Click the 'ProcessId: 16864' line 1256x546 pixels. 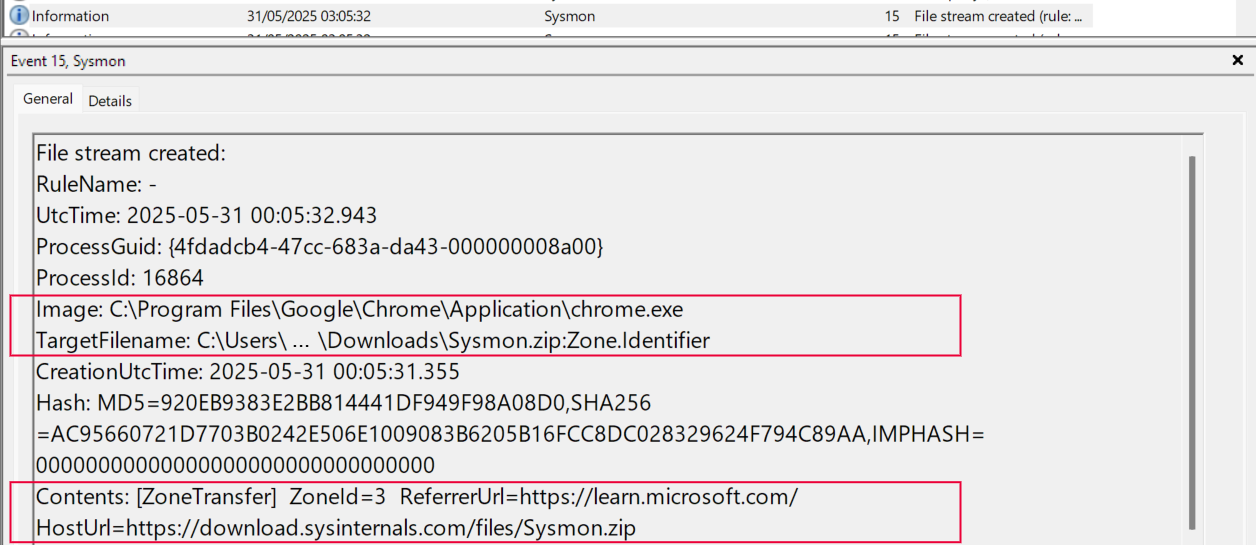click(x=120, y=277)
